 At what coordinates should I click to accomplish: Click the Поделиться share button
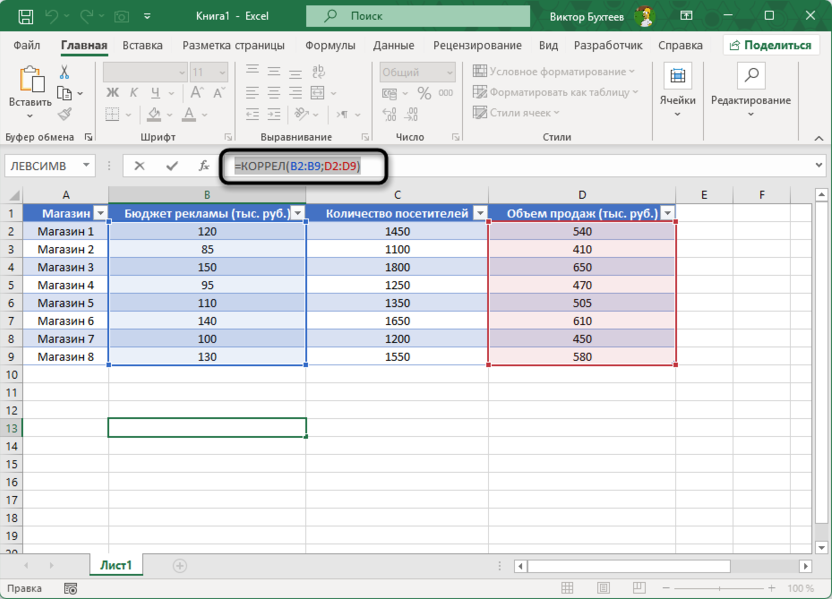(770, 45)
